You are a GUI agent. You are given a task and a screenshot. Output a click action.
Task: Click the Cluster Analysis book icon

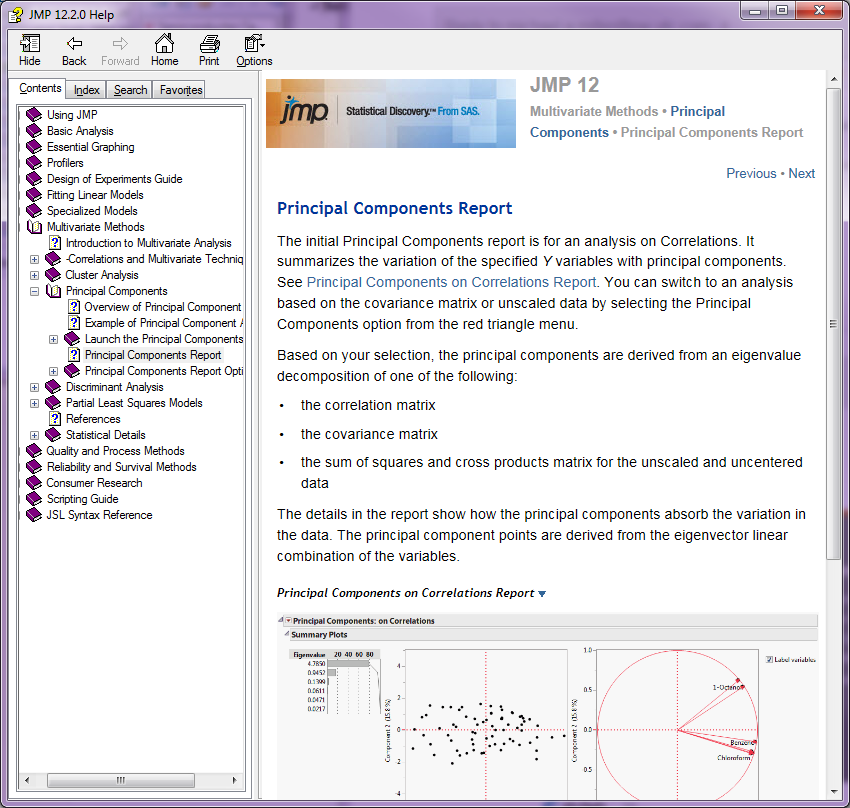click(x=53, y=275)
